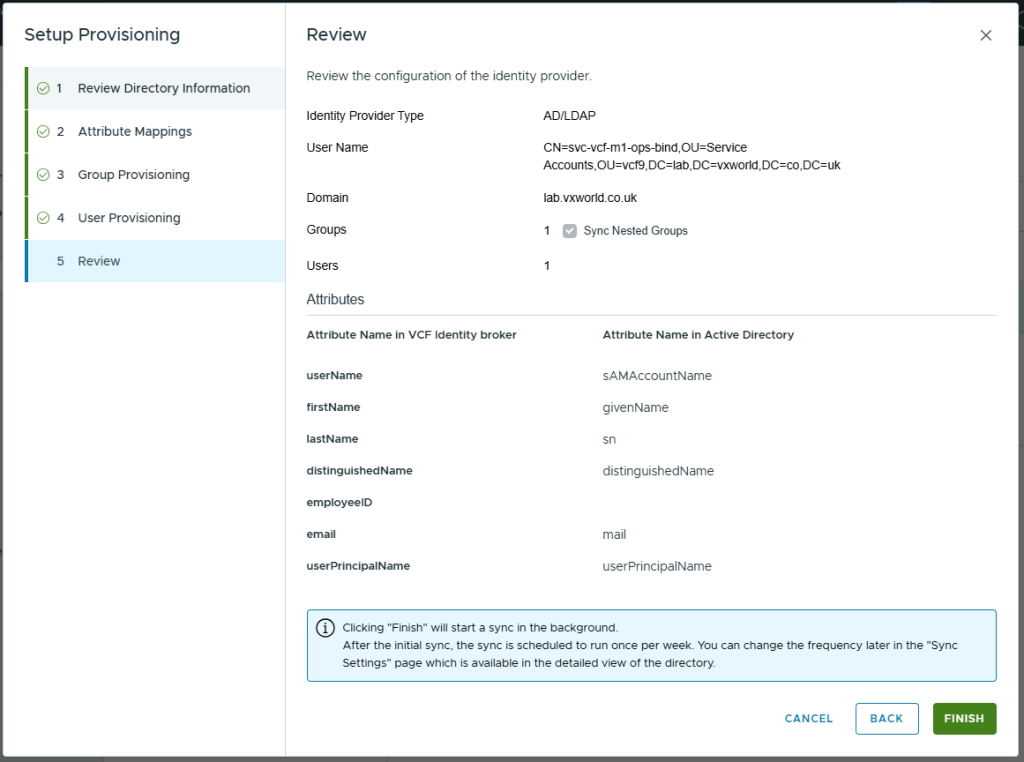This screenshot has width=1024, height=762.
Task: Click the userPrincipalName Active Directory value
Action: [x=657, y=566]
